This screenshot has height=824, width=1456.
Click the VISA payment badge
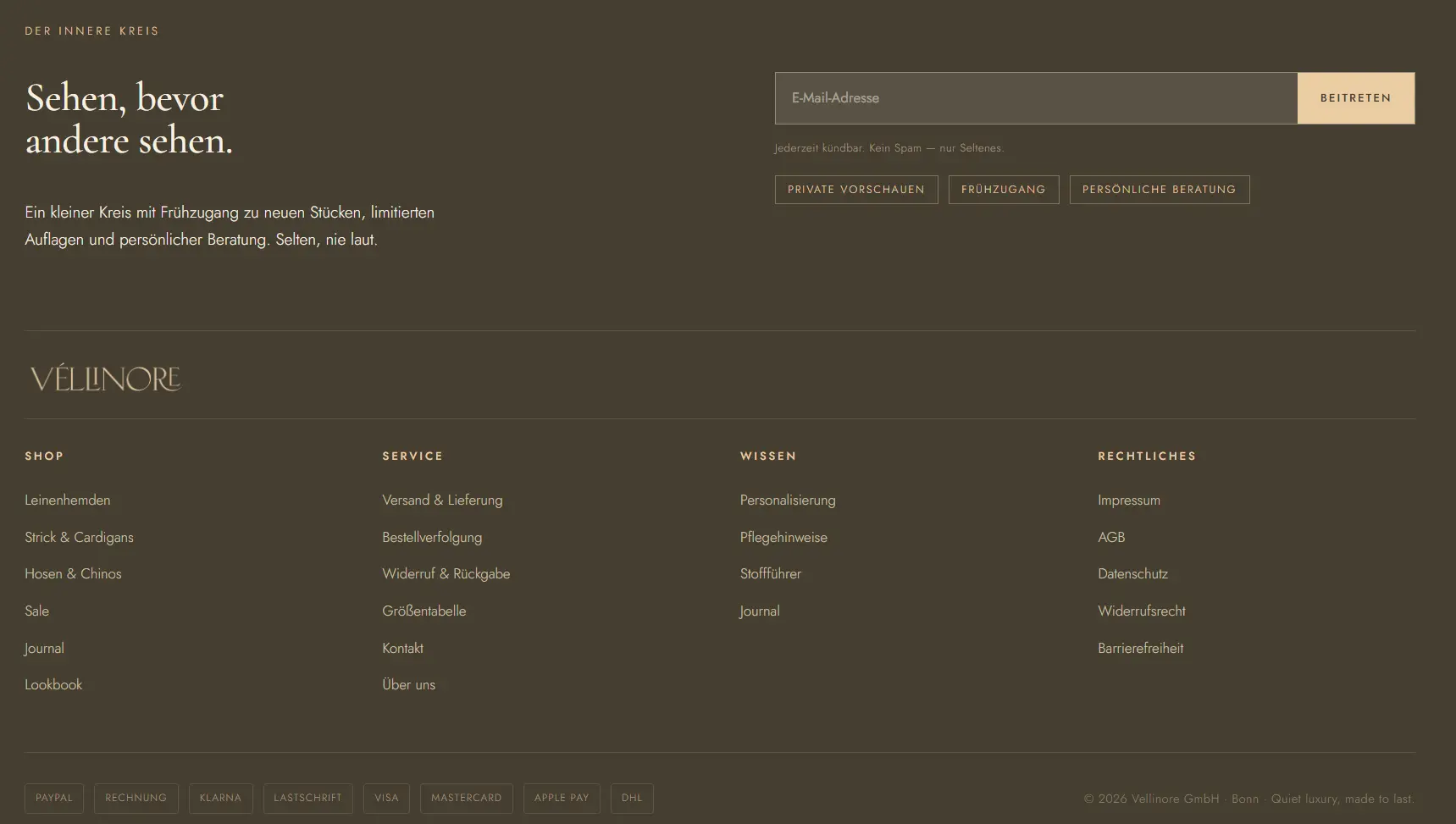387,799
